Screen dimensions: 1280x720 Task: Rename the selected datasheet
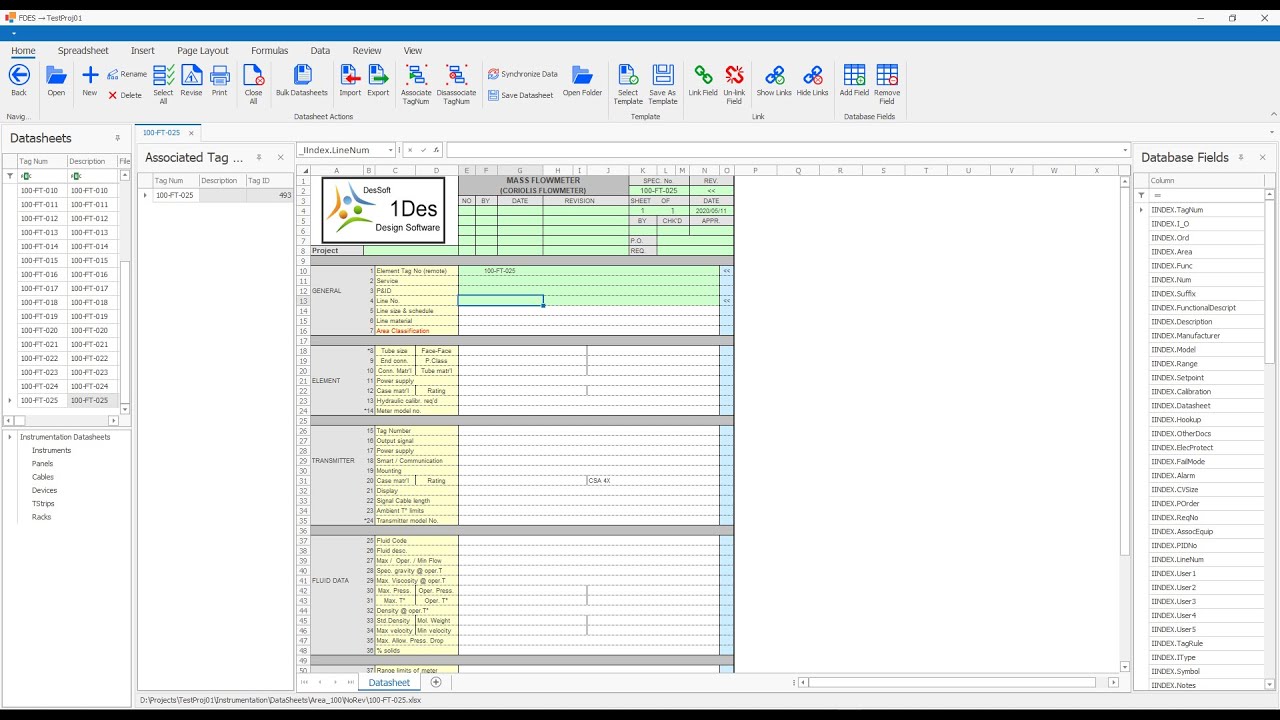click(127, 74)
